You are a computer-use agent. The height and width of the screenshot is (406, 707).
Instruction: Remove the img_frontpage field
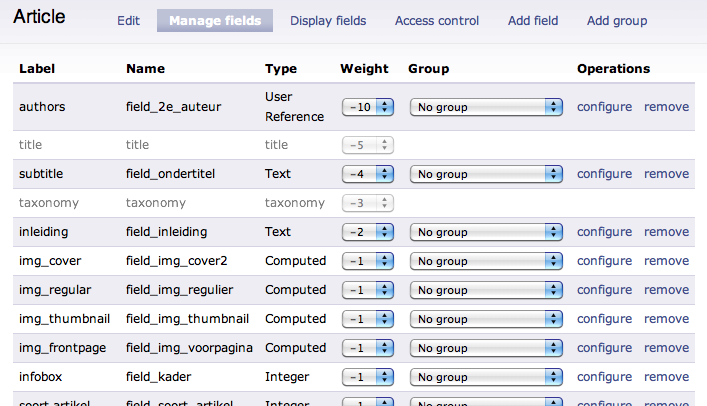(666, 348)
